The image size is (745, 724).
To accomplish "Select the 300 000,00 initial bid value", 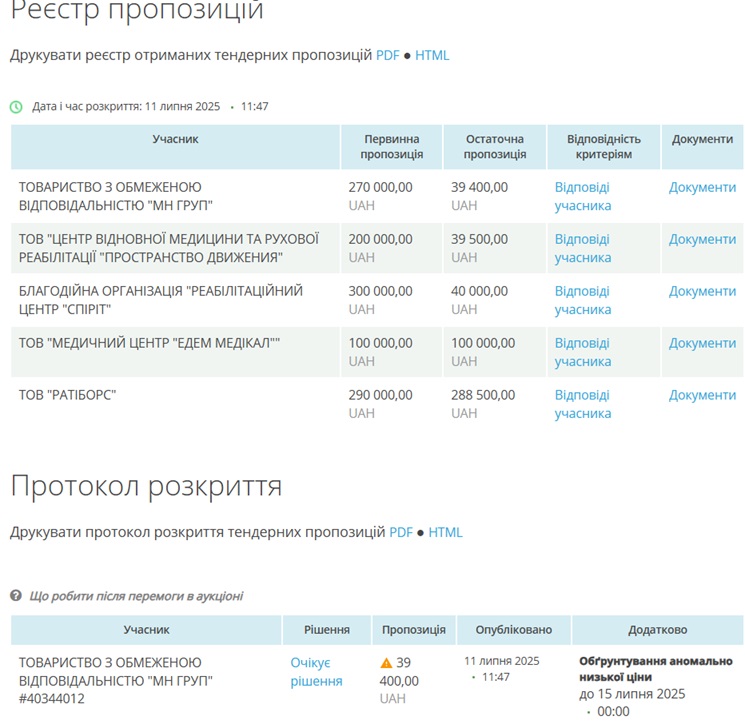I will pyautogui.click(x=380, y=291).
